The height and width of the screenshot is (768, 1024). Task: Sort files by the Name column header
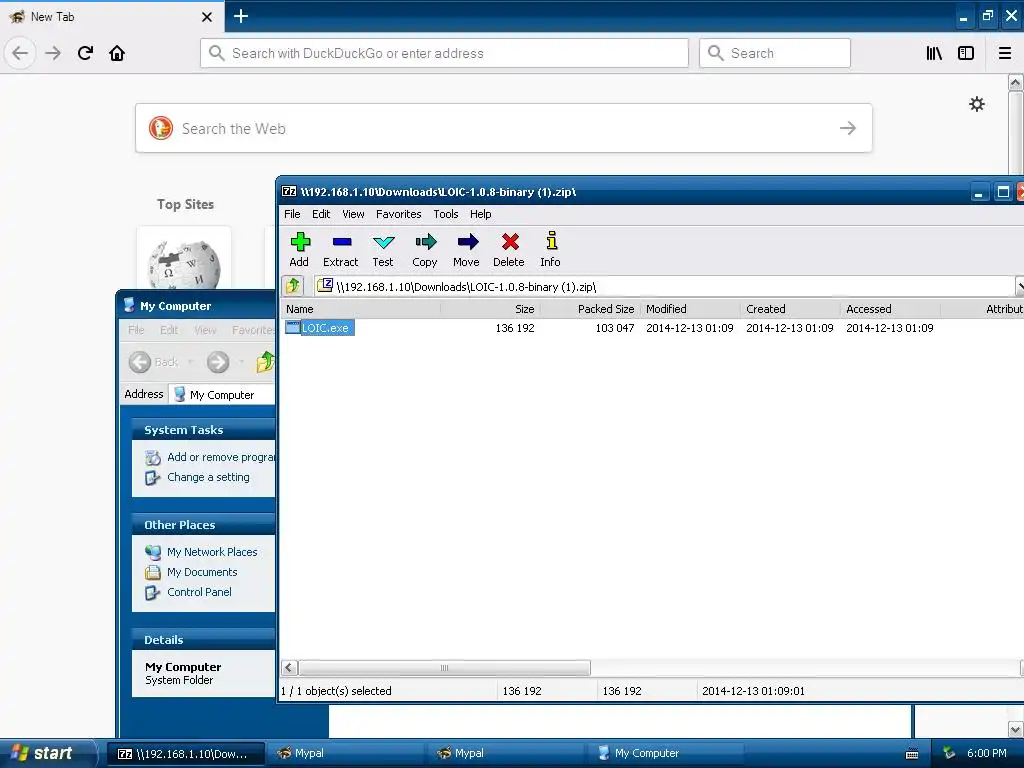tap(360, 309)
